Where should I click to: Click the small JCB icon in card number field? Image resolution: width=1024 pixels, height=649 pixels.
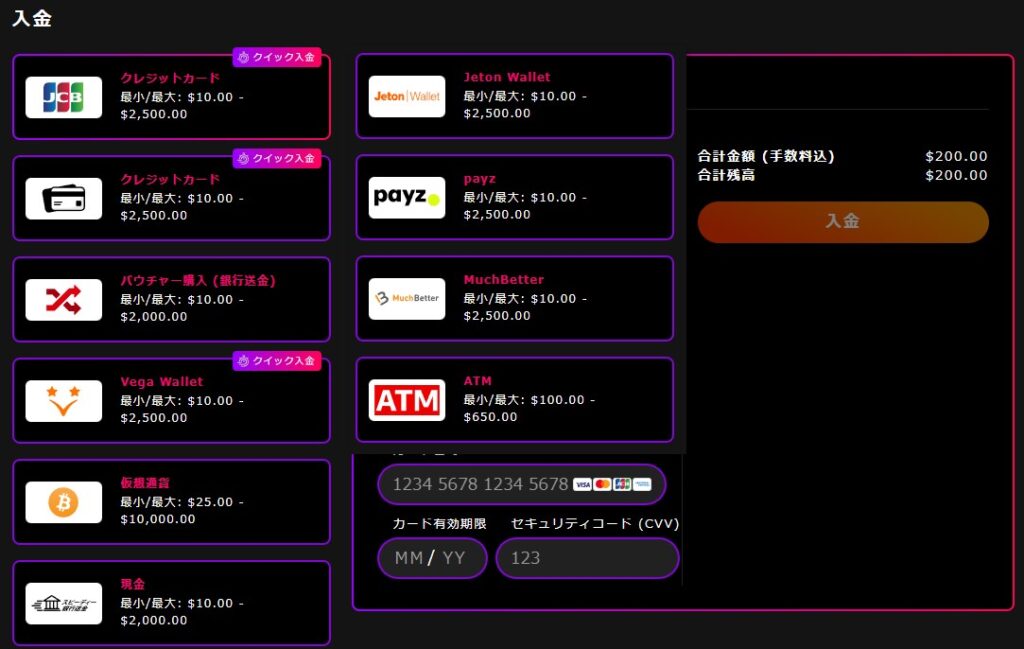click(622, 484)
